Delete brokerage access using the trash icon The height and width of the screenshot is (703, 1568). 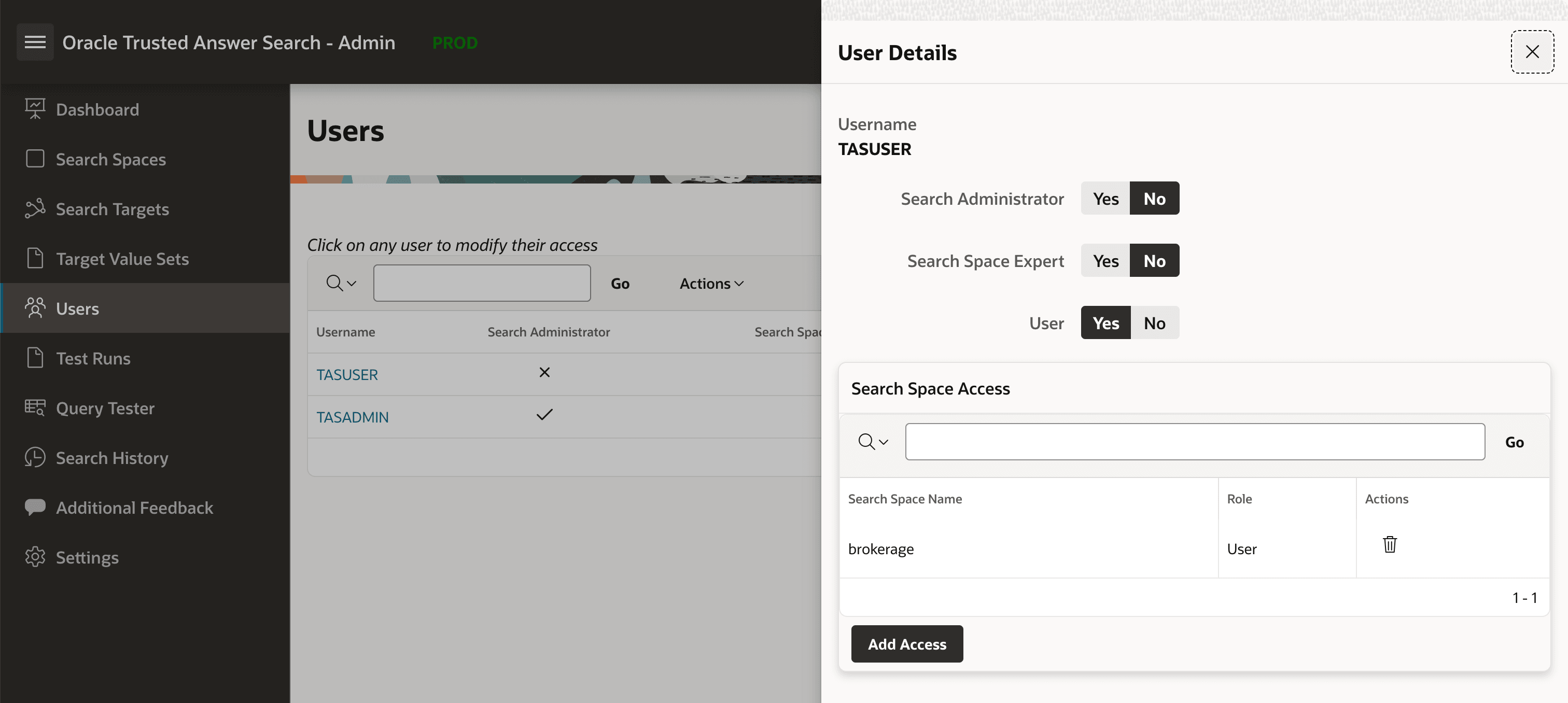pyautogui.click(x=1390, y=544)
